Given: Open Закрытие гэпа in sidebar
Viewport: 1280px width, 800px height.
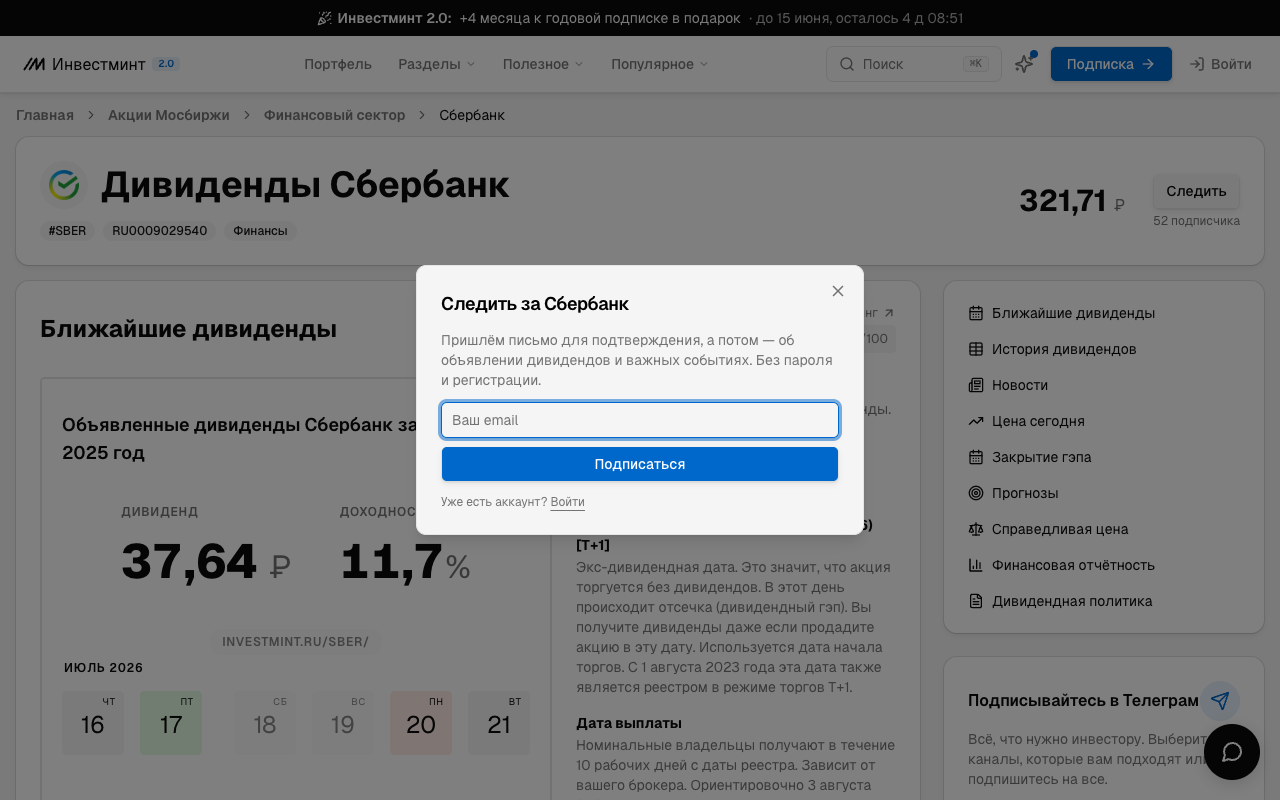Looking at the screenshot, I should pos(1042,457).
